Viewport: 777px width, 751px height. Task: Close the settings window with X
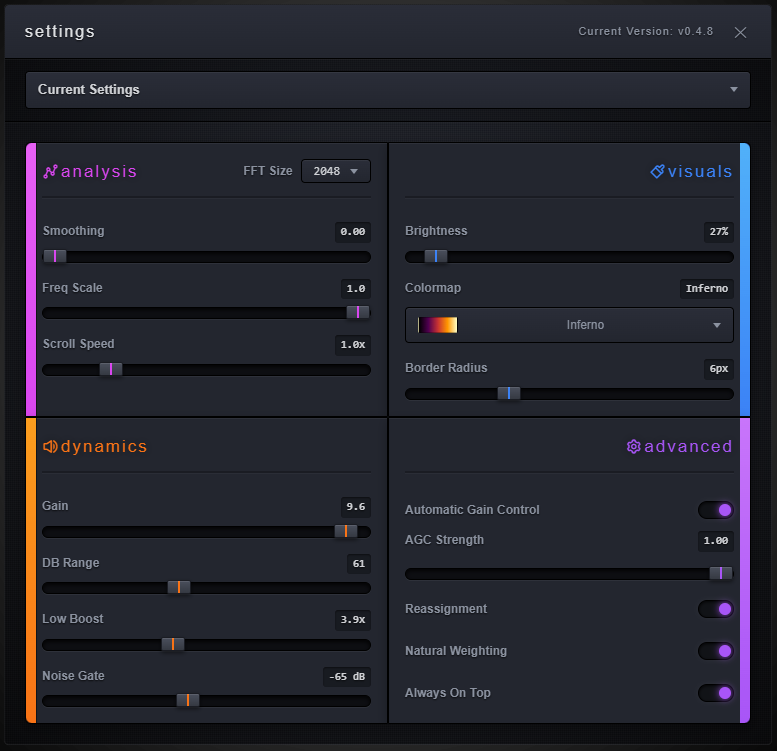(740, 32)
